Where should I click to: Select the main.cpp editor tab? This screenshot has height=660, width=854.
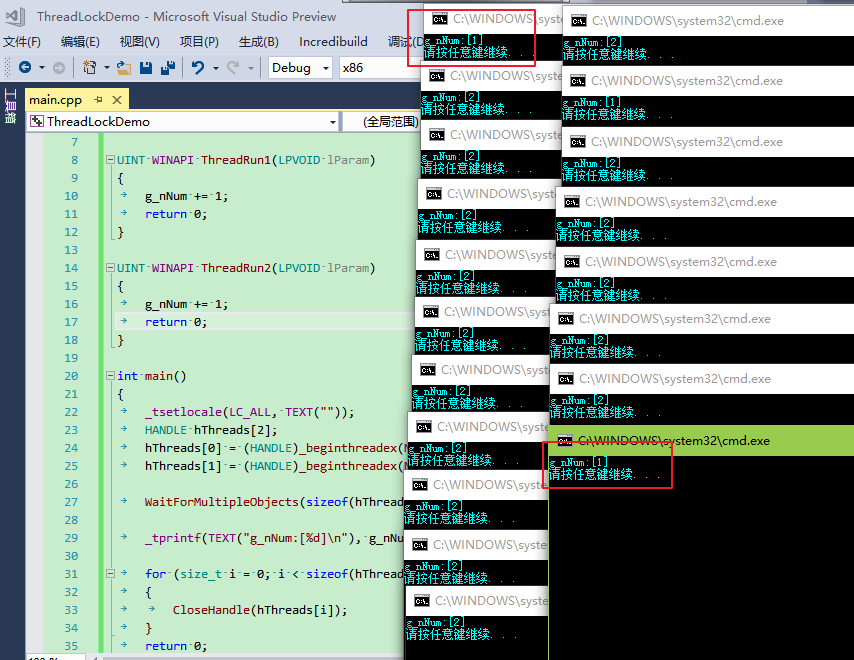[x=55, y=100]
